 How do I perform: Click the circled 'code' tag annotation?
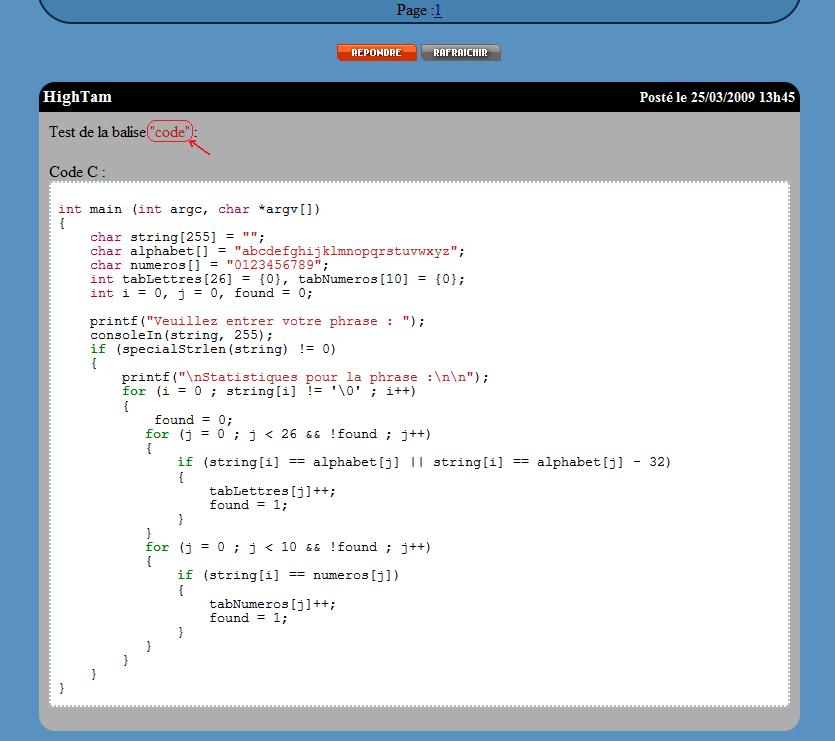click(x=170, y=131)
